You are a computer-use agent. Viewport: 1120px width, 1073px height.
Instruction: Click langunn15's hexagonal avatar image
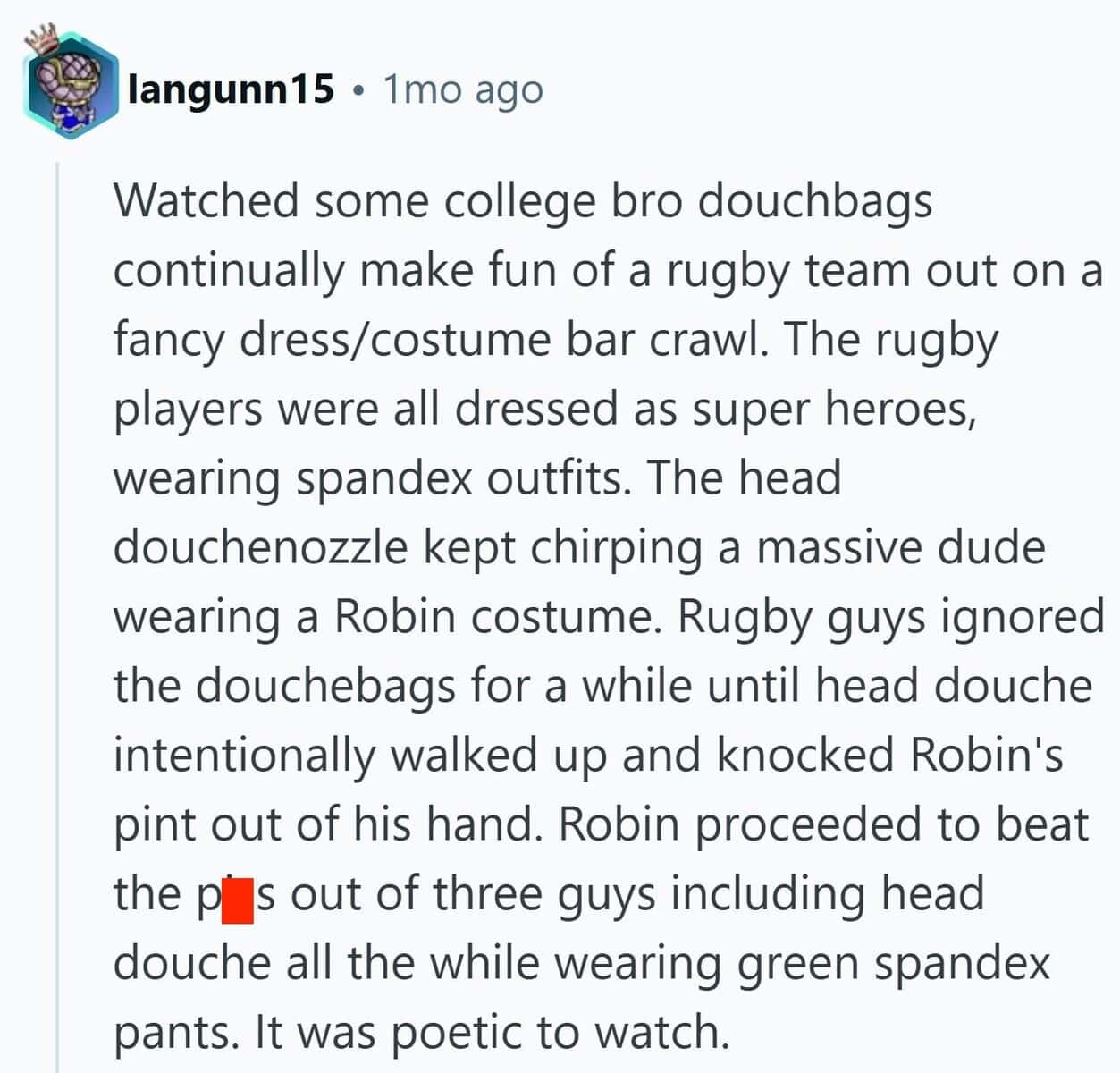point(71,89)
